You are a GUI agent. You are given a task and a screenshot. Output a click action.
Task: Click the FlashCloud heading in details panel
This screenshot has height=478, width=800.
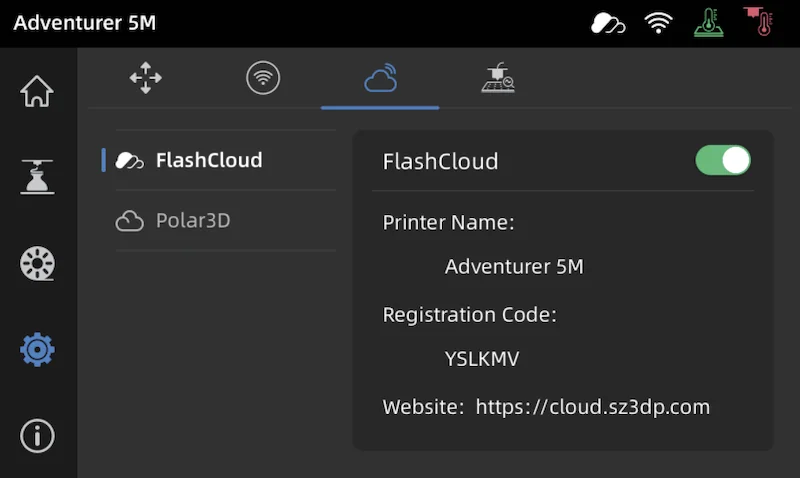(x=440, y=161)
